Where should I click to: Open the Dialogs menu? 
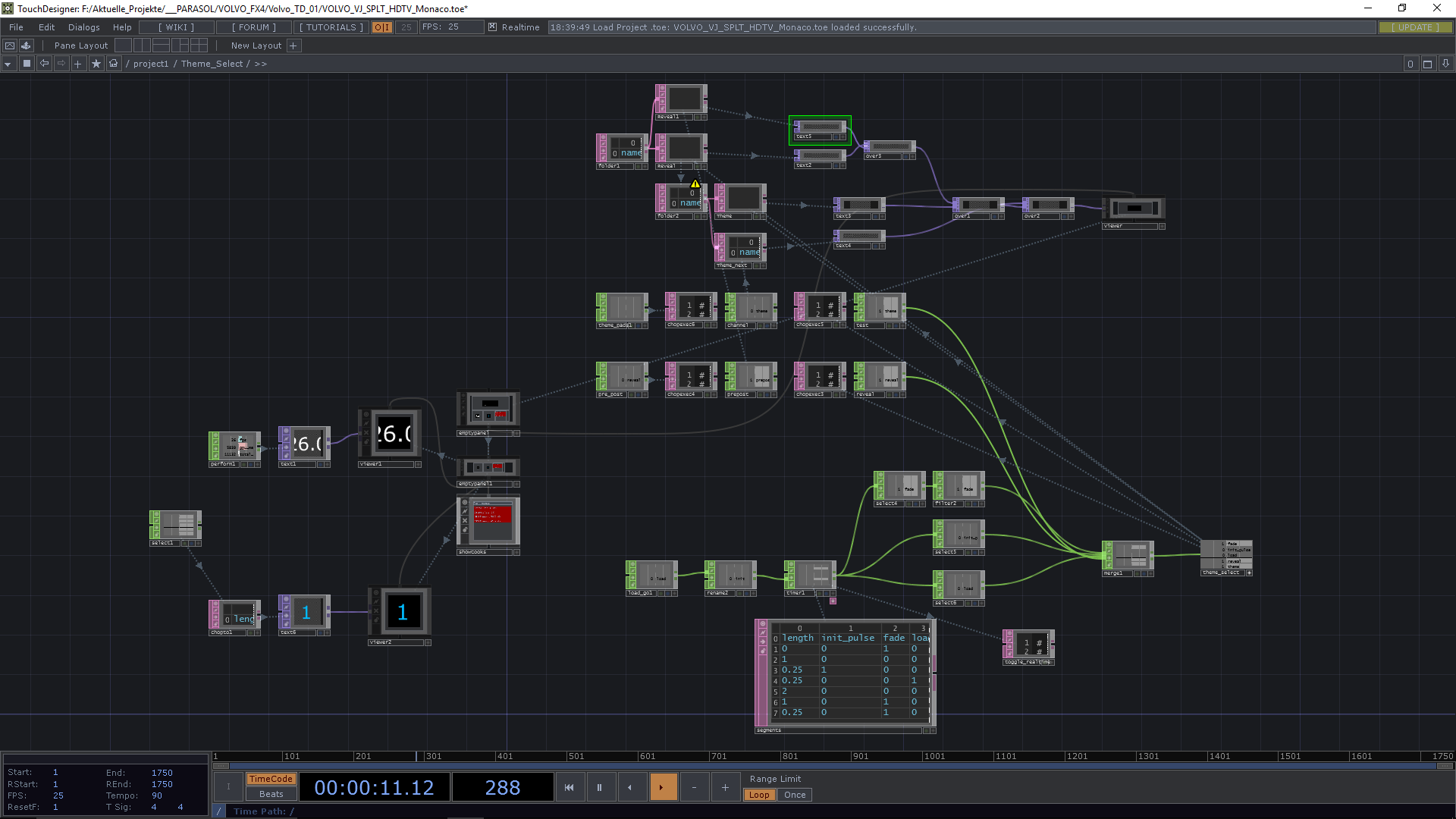coord(83,27)
